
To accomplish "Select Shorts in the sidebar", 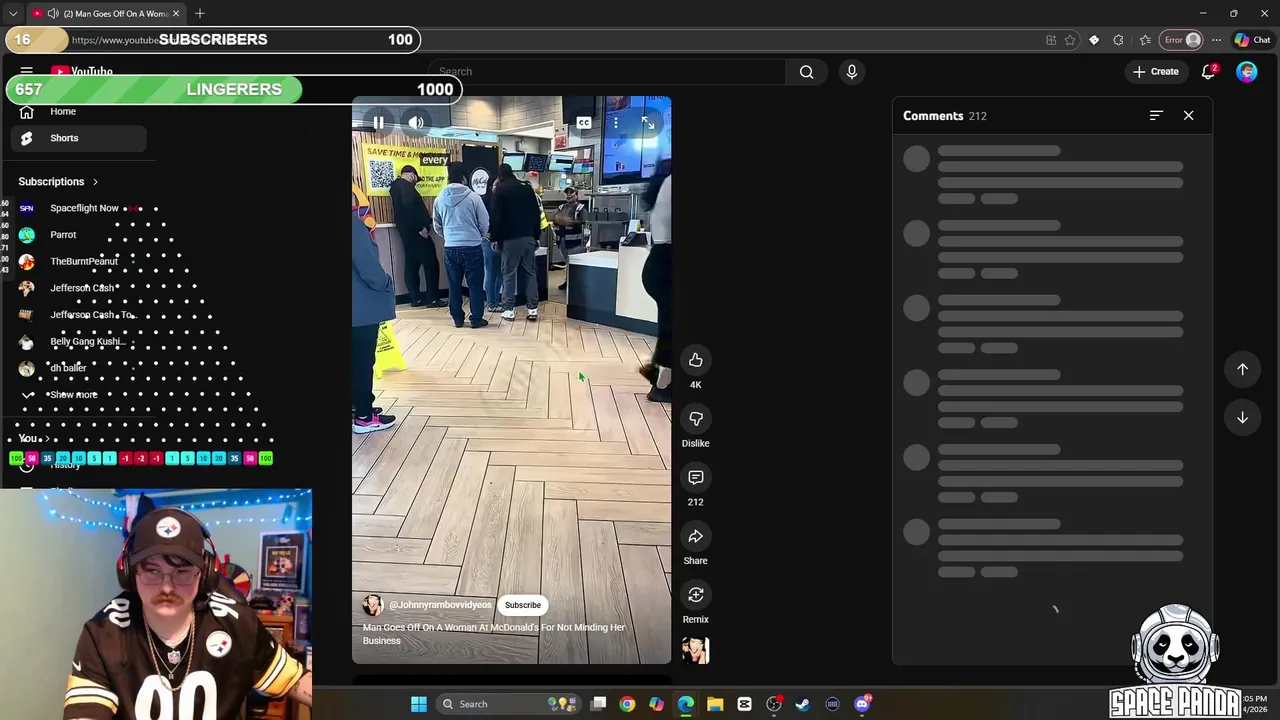I will pos(78,138).
